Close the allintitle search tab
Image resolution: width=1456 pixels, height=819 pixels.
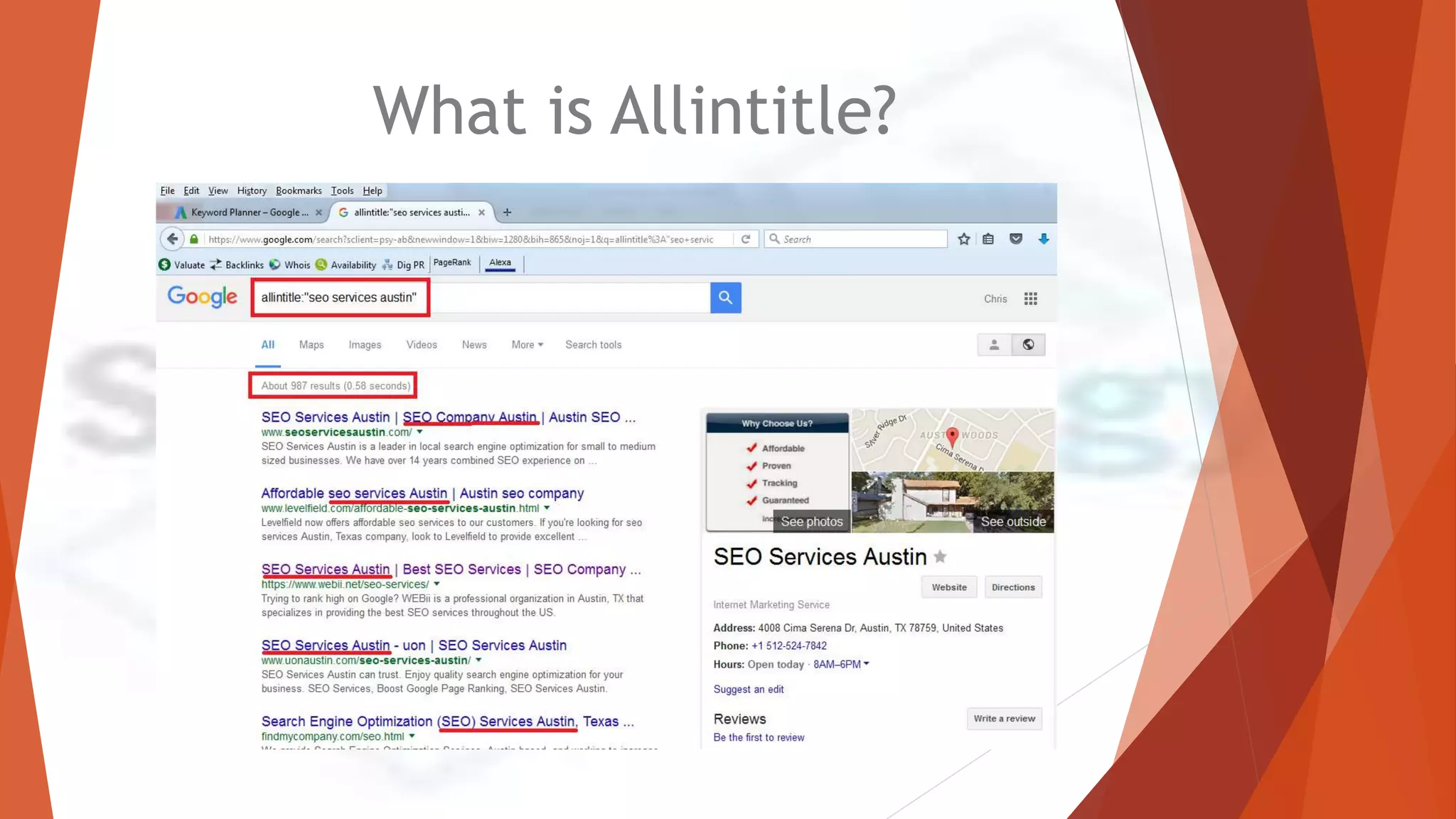(x=481, y=213)
